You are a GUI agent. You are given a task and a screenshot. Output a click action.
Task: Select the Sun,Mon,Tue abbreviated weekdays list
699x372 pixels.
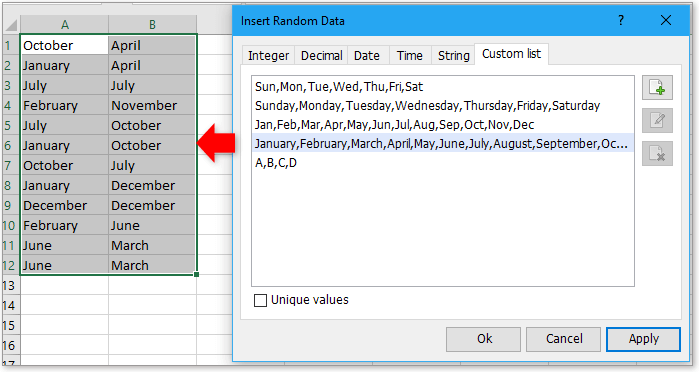(442, 87)
